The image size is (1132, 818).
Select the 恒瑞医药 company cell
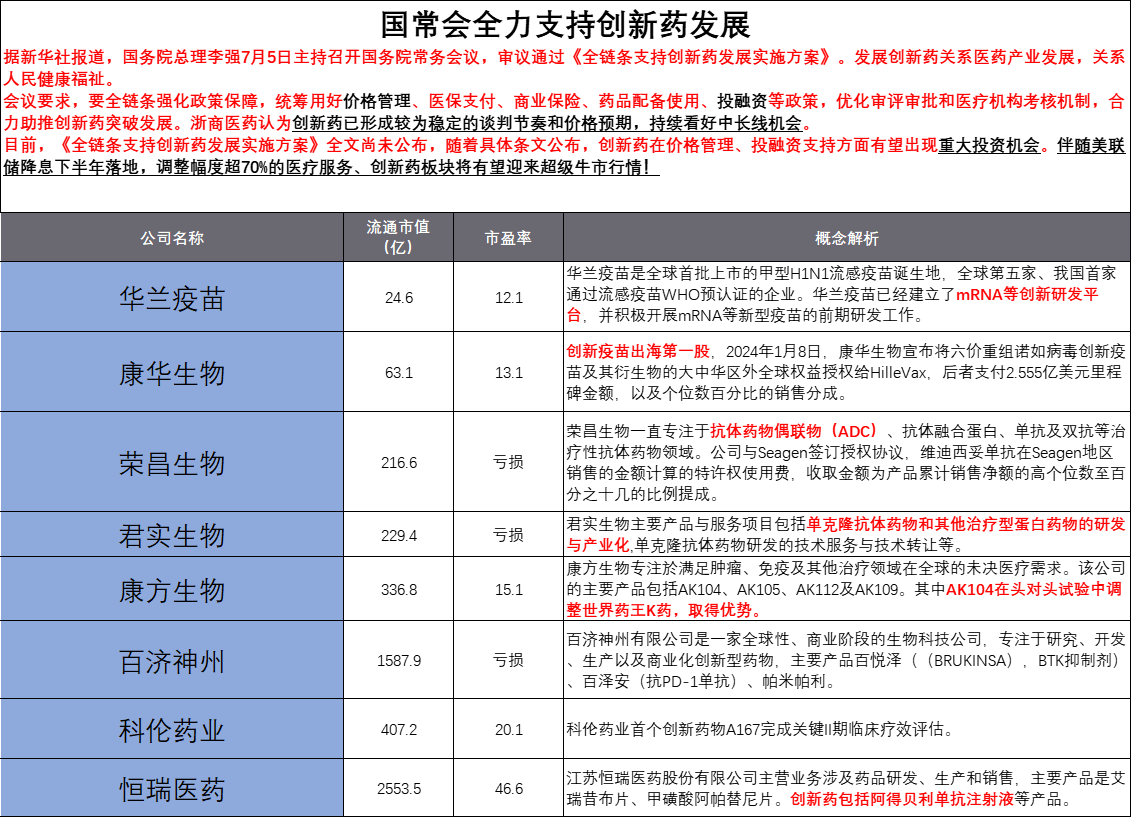(x=172, y=789)
